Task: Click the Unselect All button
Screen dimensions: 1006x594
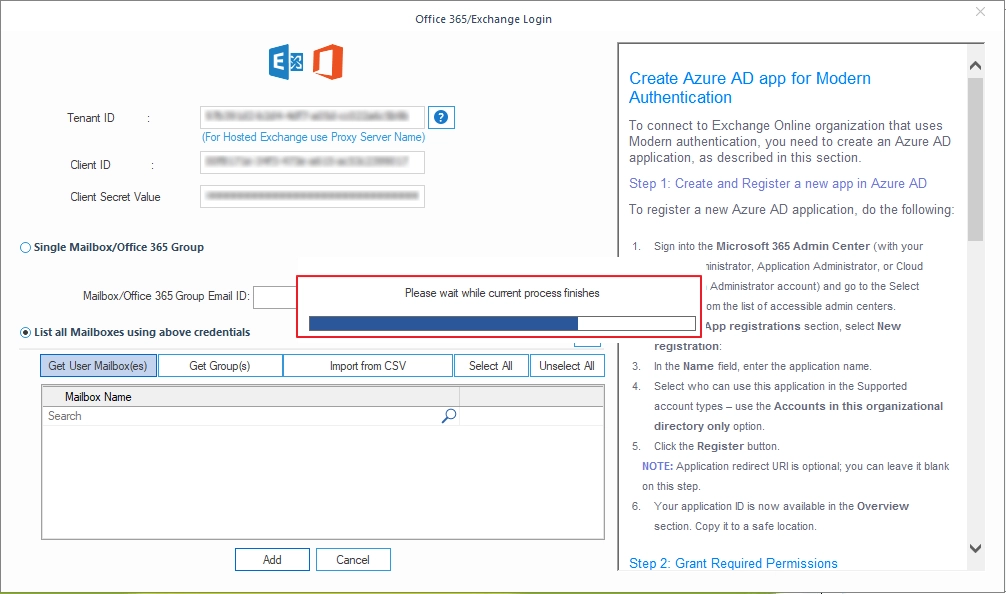Action: pos(567,366)
